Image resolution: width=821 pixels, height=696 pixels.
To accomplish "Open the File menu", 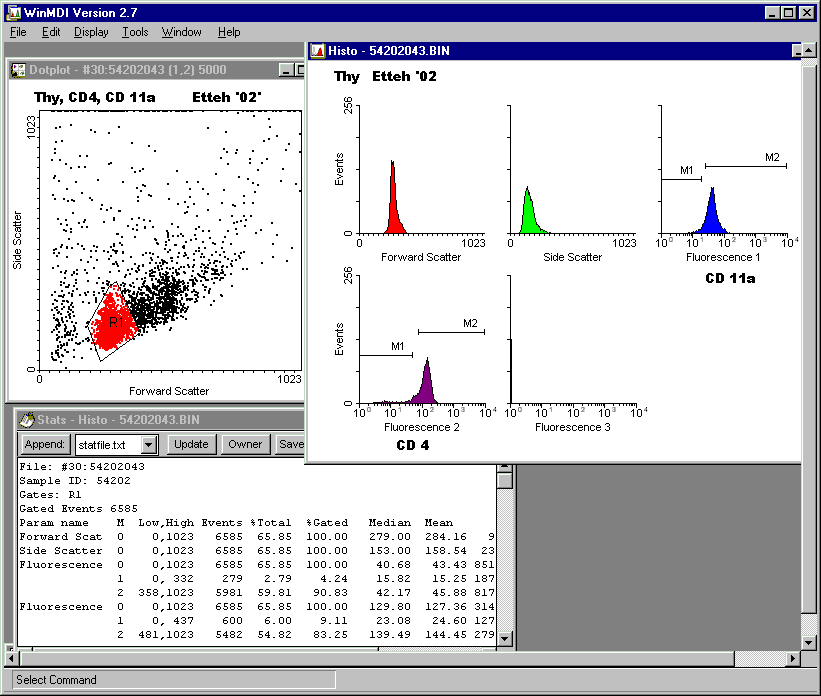I will [18, 32].
